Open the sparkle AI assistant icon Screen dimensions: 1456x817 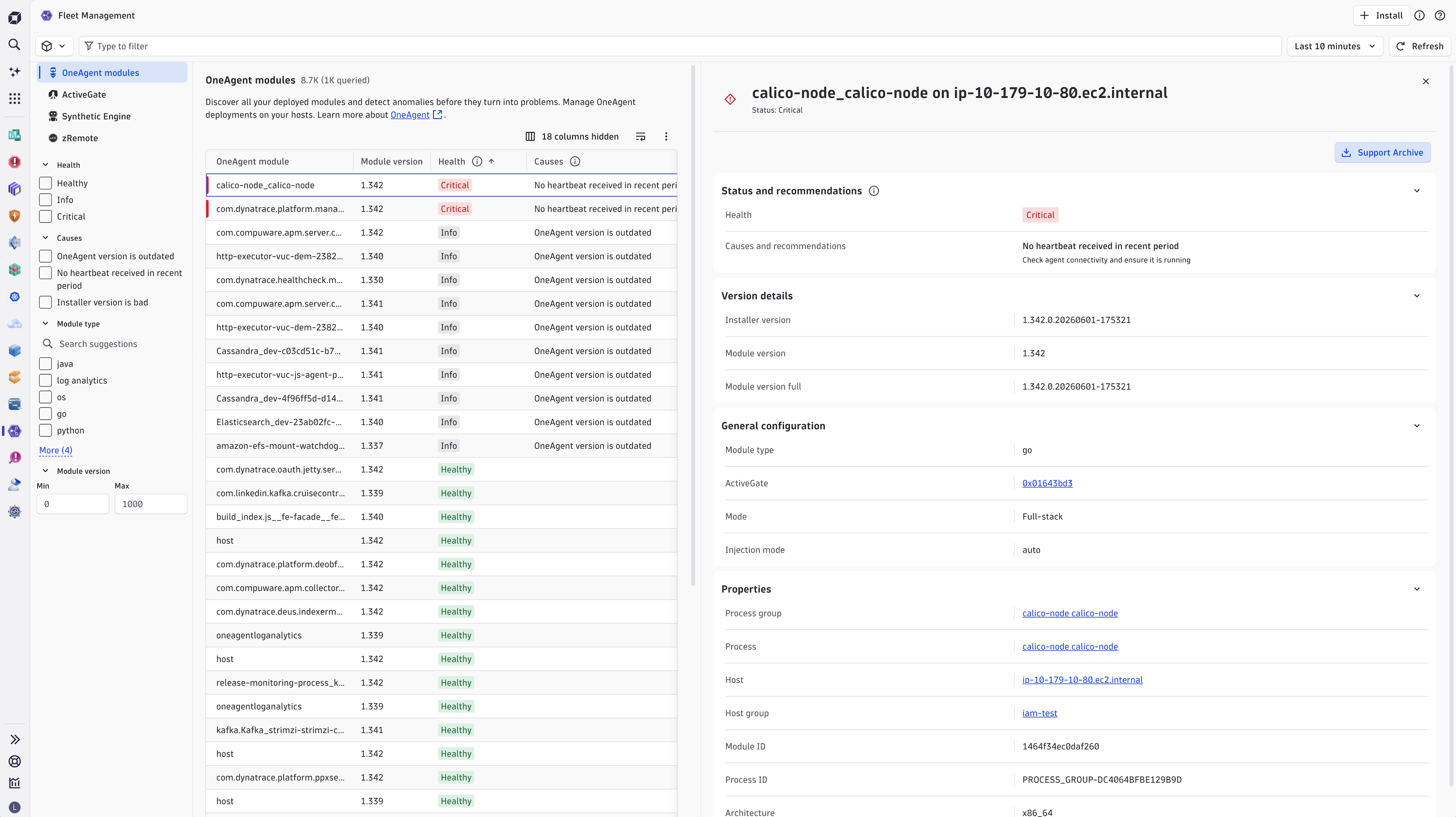coord(15,72)
